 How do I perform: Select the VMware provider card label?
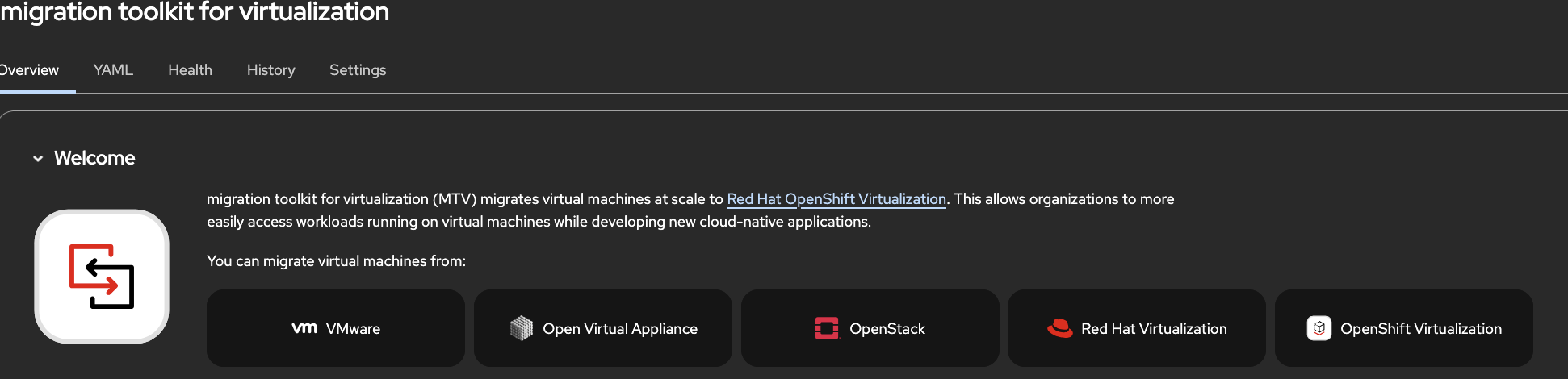pyautogui.click(x=353, y=329)
